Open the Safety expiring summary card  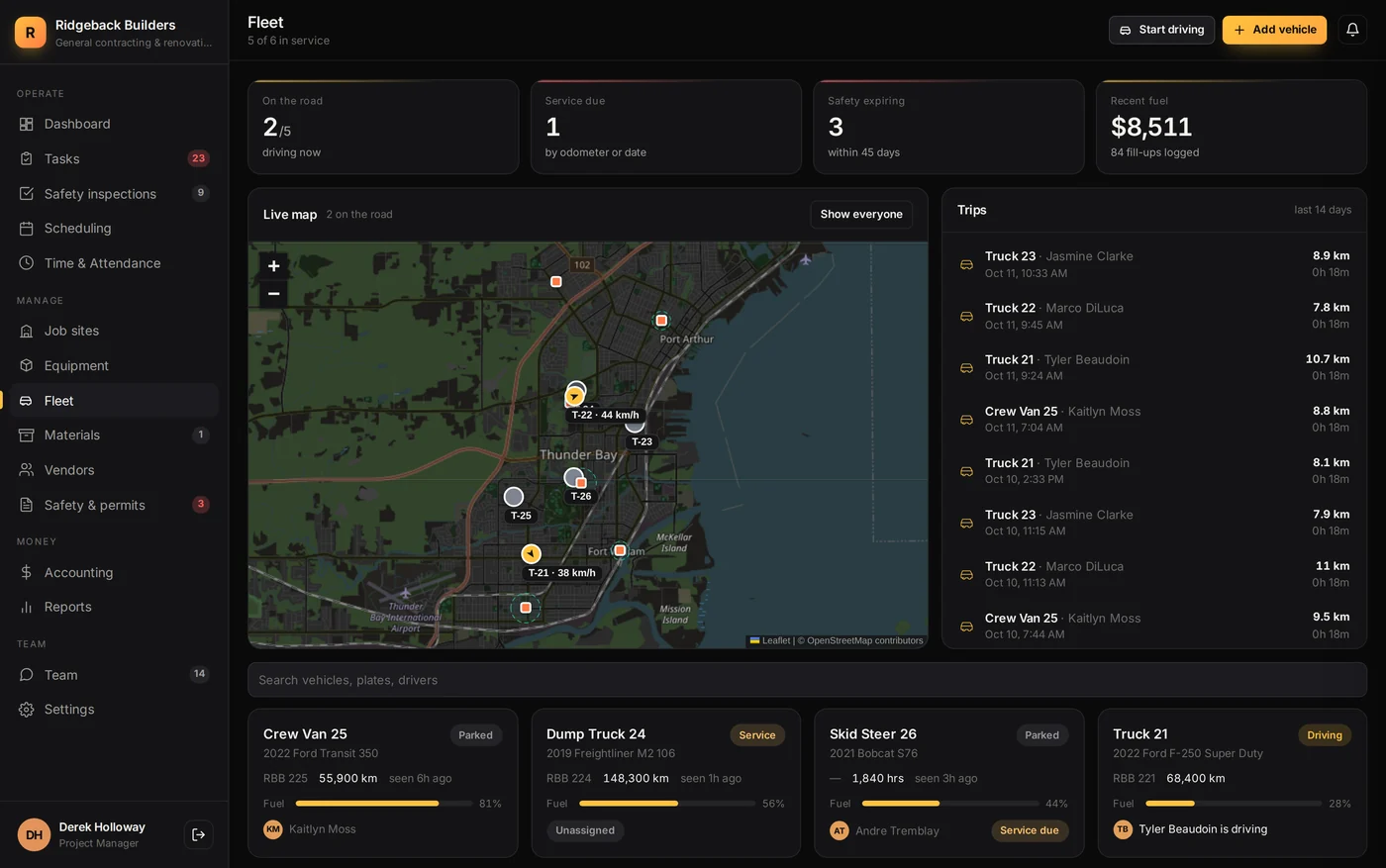[948, 127]
